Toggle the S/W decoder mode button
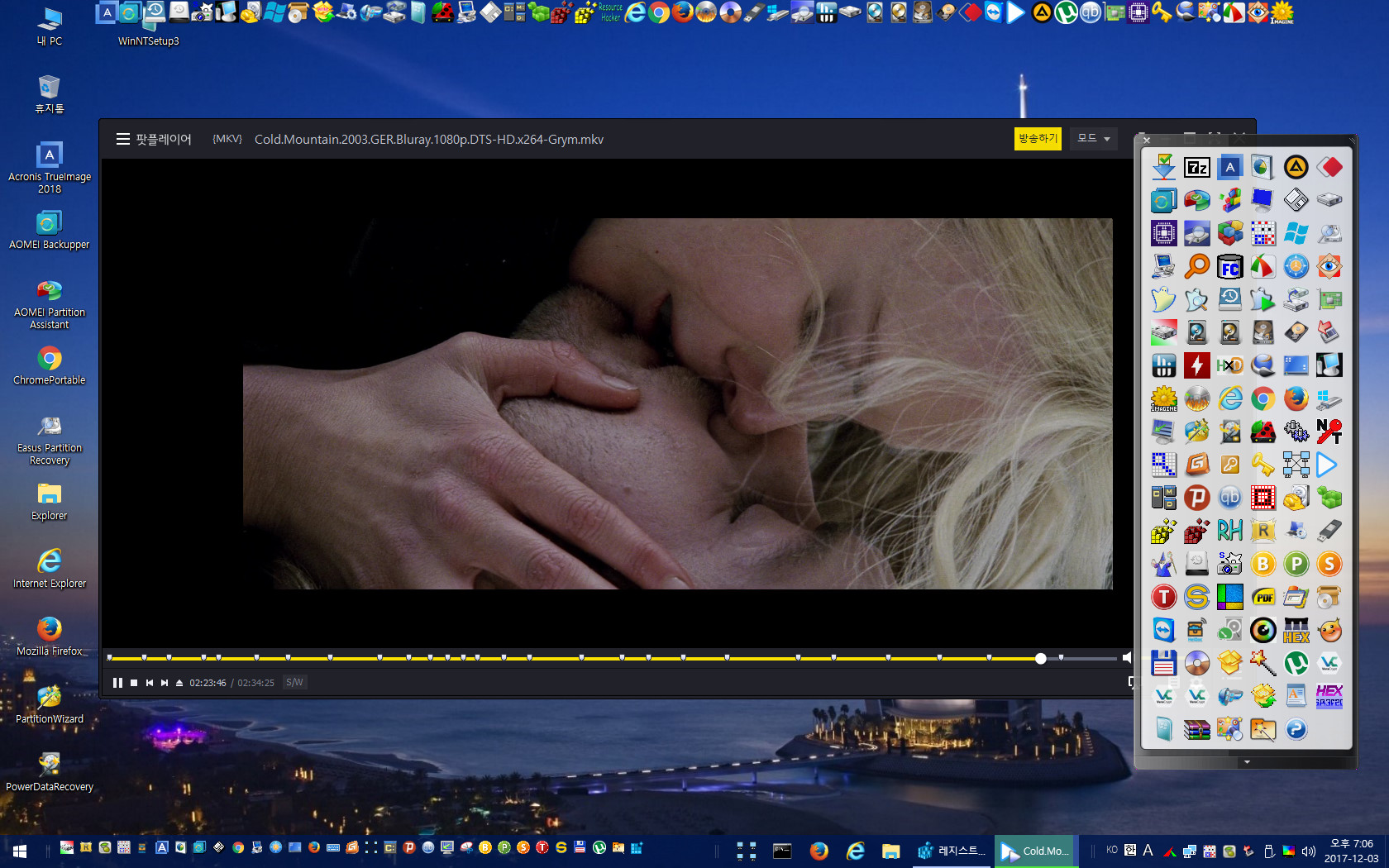The height and width of the screenshot is (868, 1389). click(x=294, y=683)
